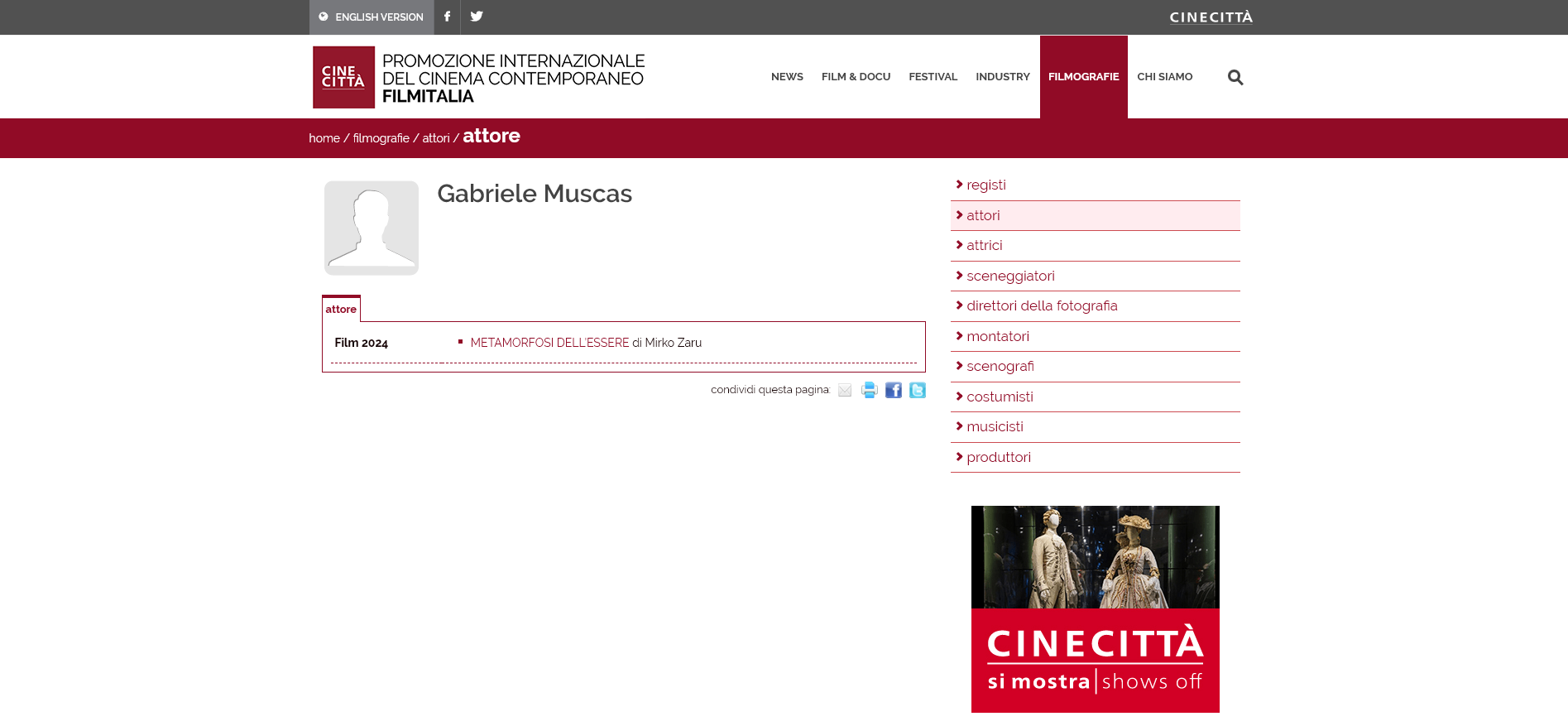1568x726 pixels.
Task: Open the Filmografie menu
Action: point(1084,77)
